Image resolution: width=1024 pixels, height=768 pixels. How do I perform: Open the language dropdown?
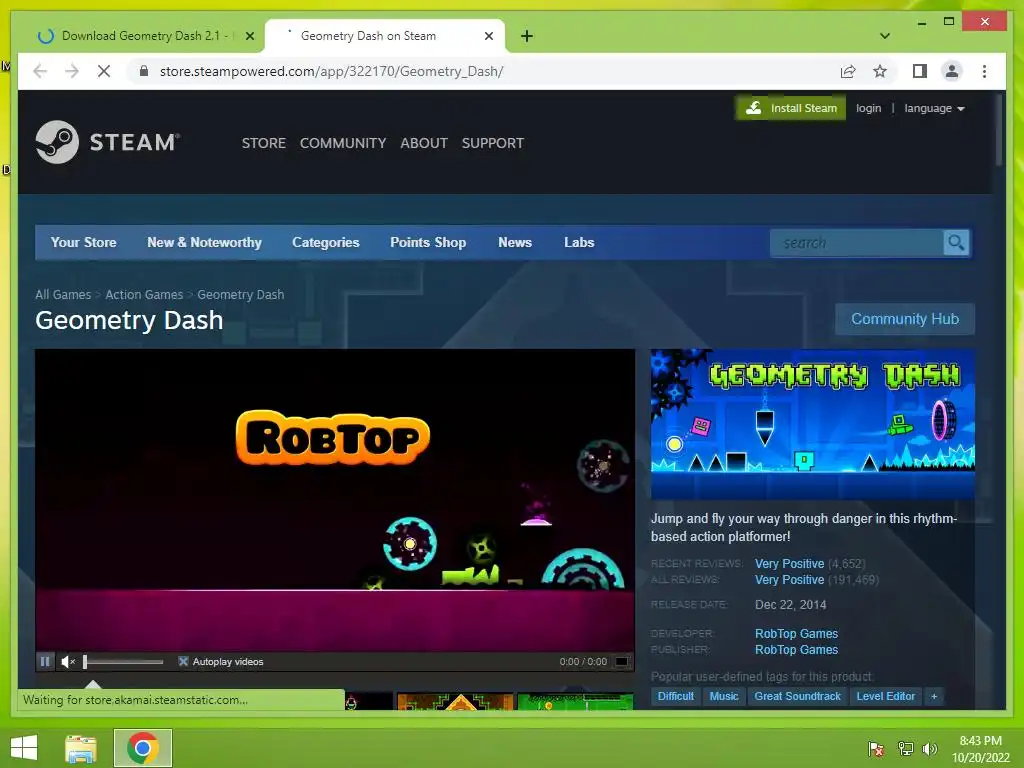[x=934, y=108]
